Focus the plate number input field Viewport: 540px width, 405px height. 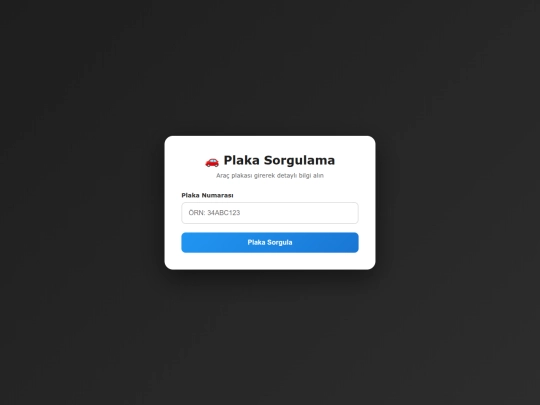pyautogui.click(x=270, y=213)
